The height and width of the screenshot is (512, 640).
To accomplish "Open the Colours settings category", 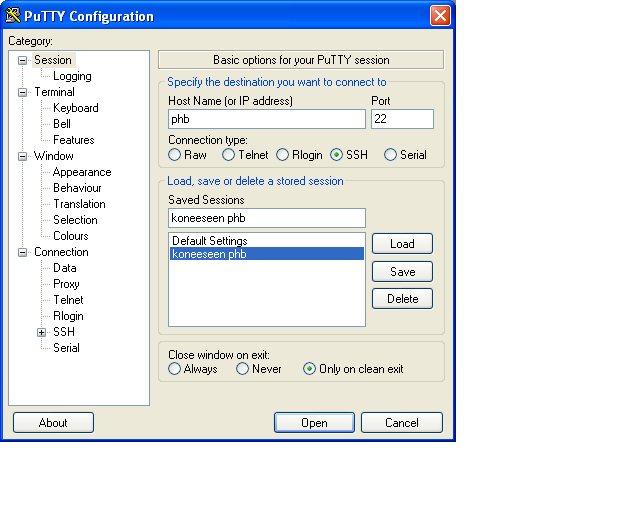I will (71, 236).
